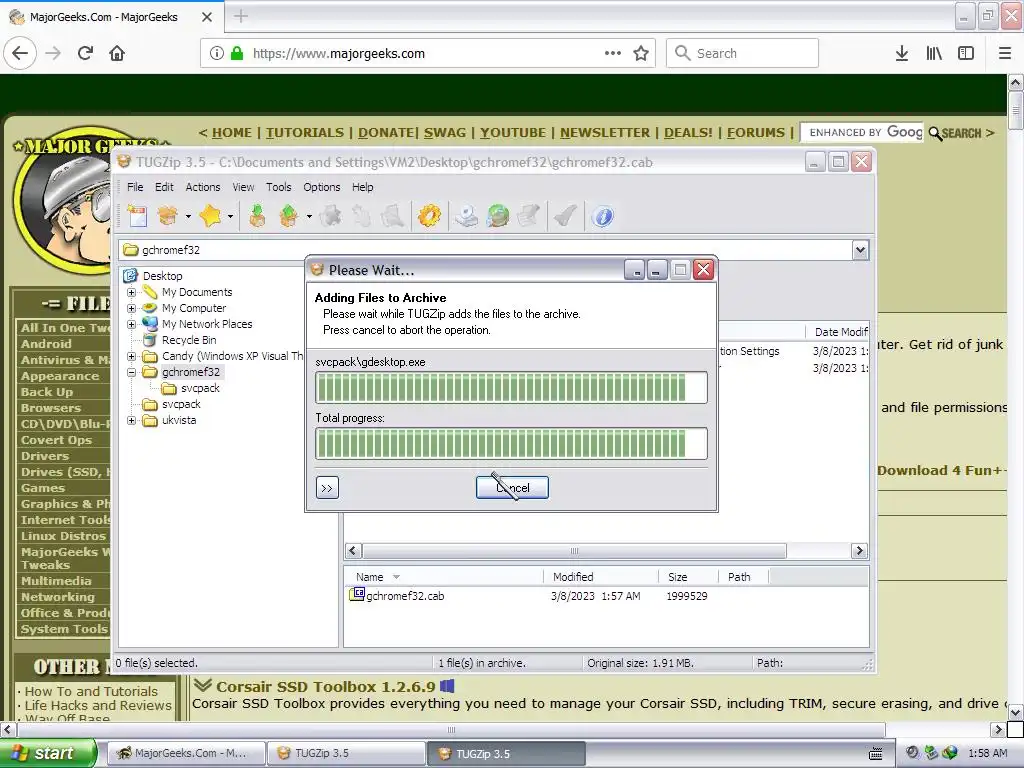The image size is (1024, 768).
Task: Click the greyed-out puzzle piece toolbar icon
Action: (x=330, y=216)
